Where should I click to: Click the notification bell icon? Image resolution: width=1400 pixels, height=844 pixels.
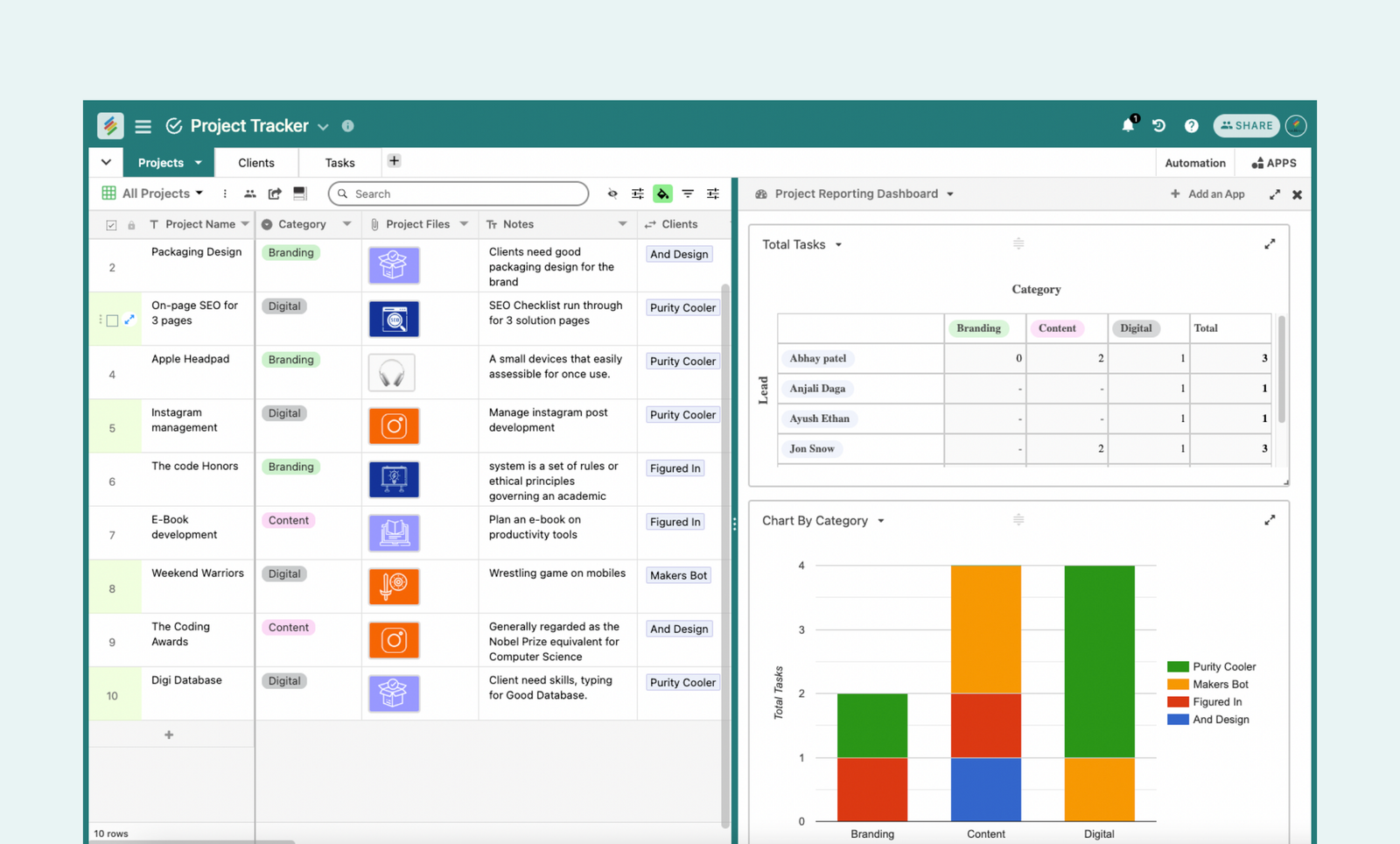point(1128,125)
